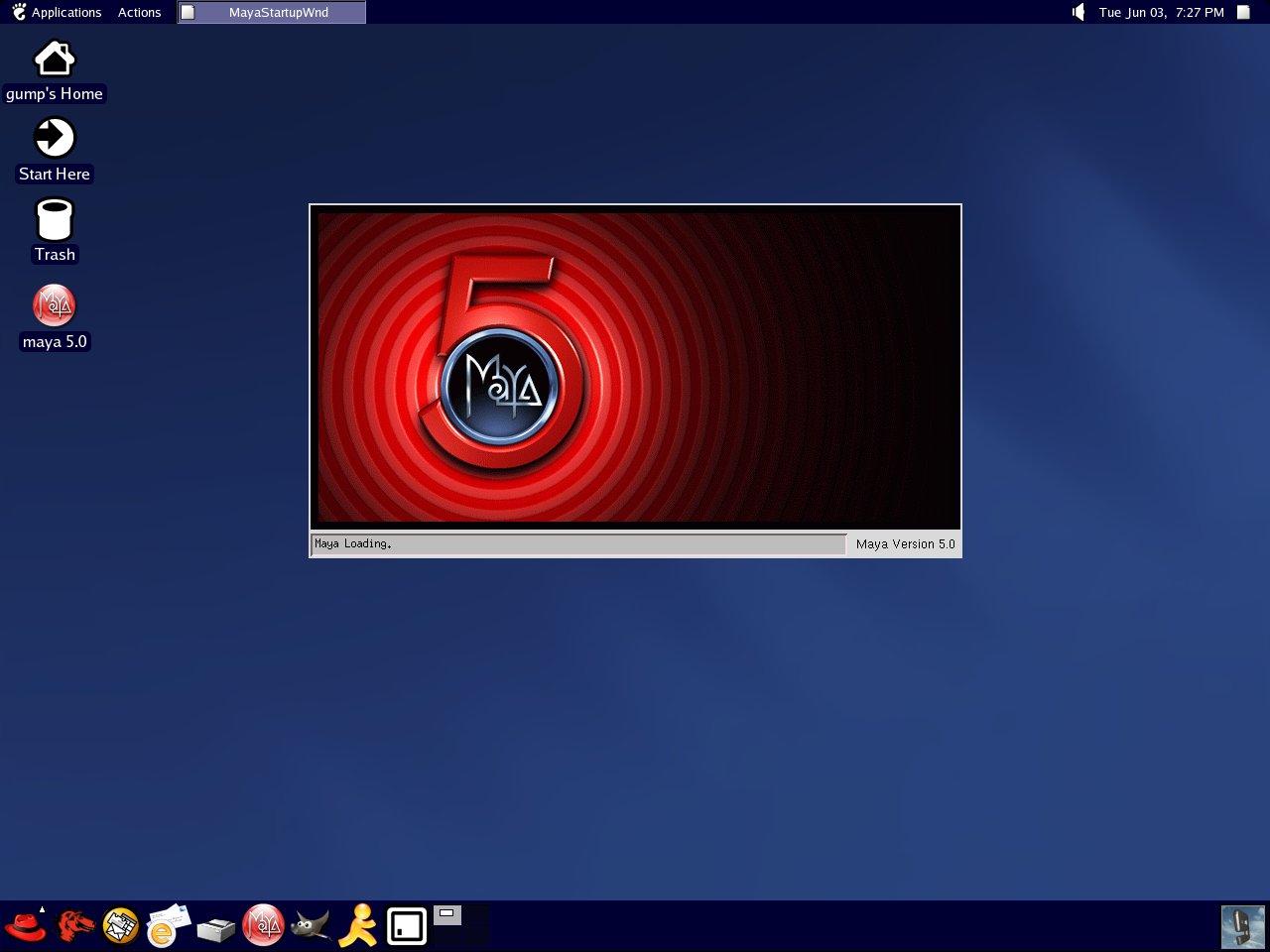Open the AIM running man launcher
Image resolution: width=1270 pixels, height=952 pixels.
(x=358, y=926)
